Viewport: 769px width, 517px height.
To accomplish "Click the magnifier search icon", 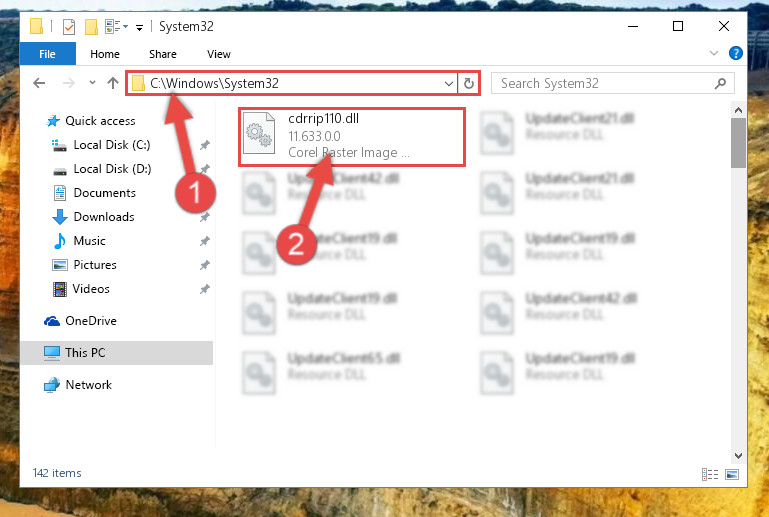I will click(720, 83).
